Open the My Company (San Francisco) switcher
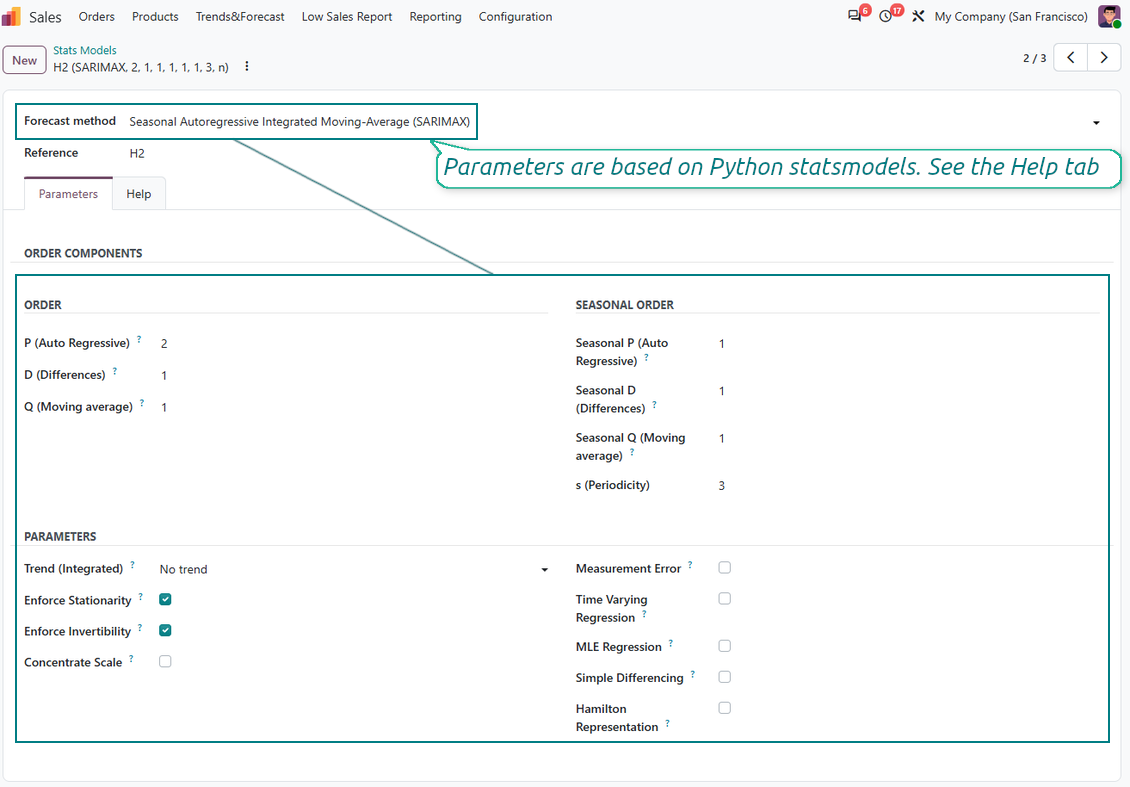Image resolution: width=1130 pixels, height=787 pixels. (x=1011, y=16)
